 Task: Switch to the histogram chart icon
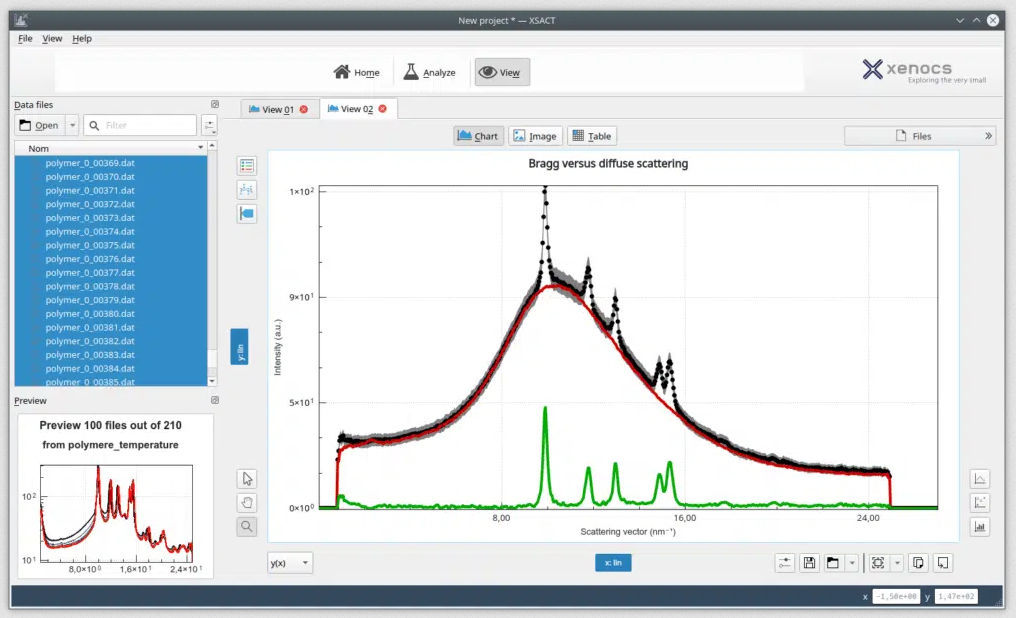point(980,525)
